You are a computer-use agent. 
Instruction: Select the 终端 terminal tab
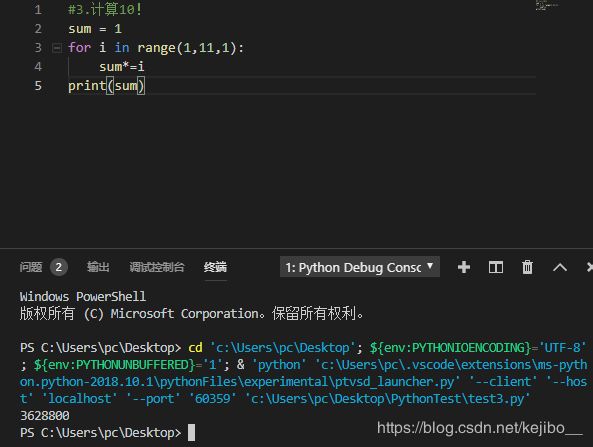click(x=215, y=267)
